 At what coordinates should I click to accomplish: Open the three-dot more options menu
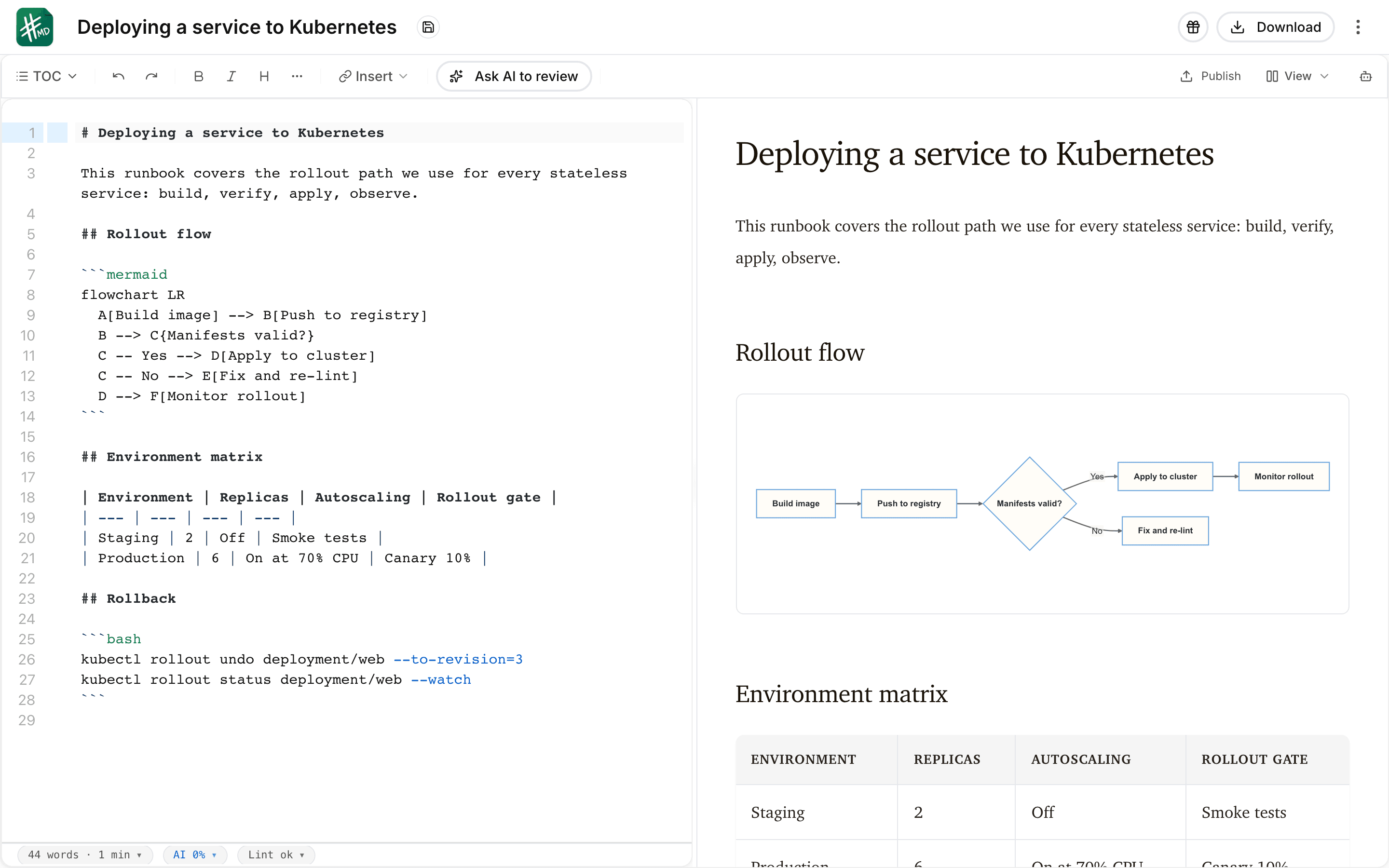tap(1358, 27)
